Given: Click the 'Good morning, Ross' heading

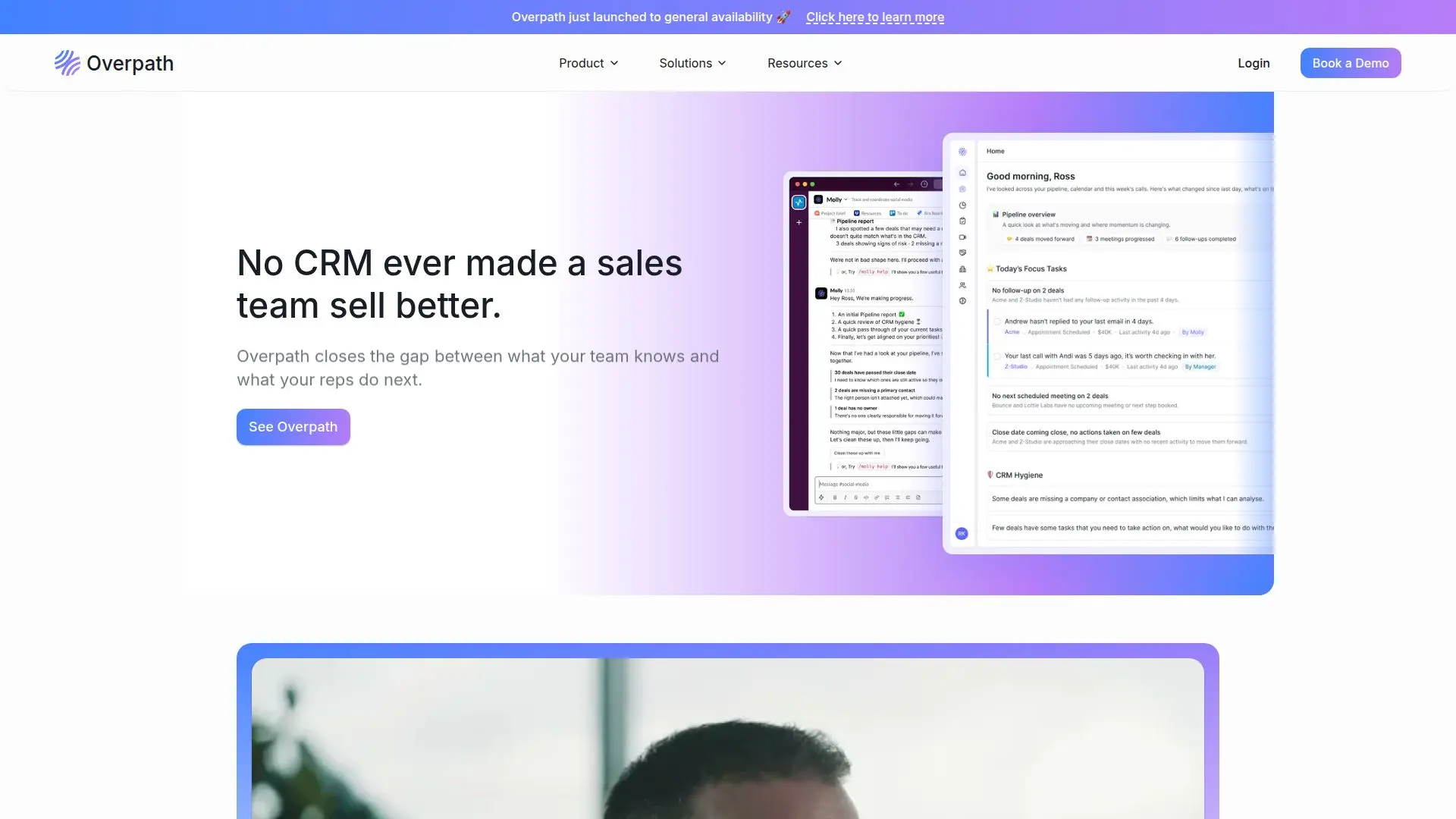Looking at the screenshot, I should (1031, 176).
